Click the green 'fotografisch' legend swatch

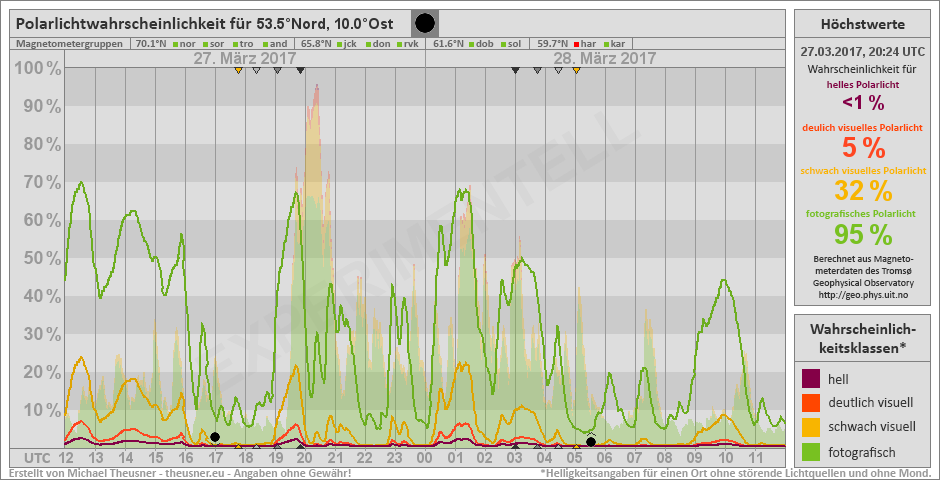click(x=813, y=453)
